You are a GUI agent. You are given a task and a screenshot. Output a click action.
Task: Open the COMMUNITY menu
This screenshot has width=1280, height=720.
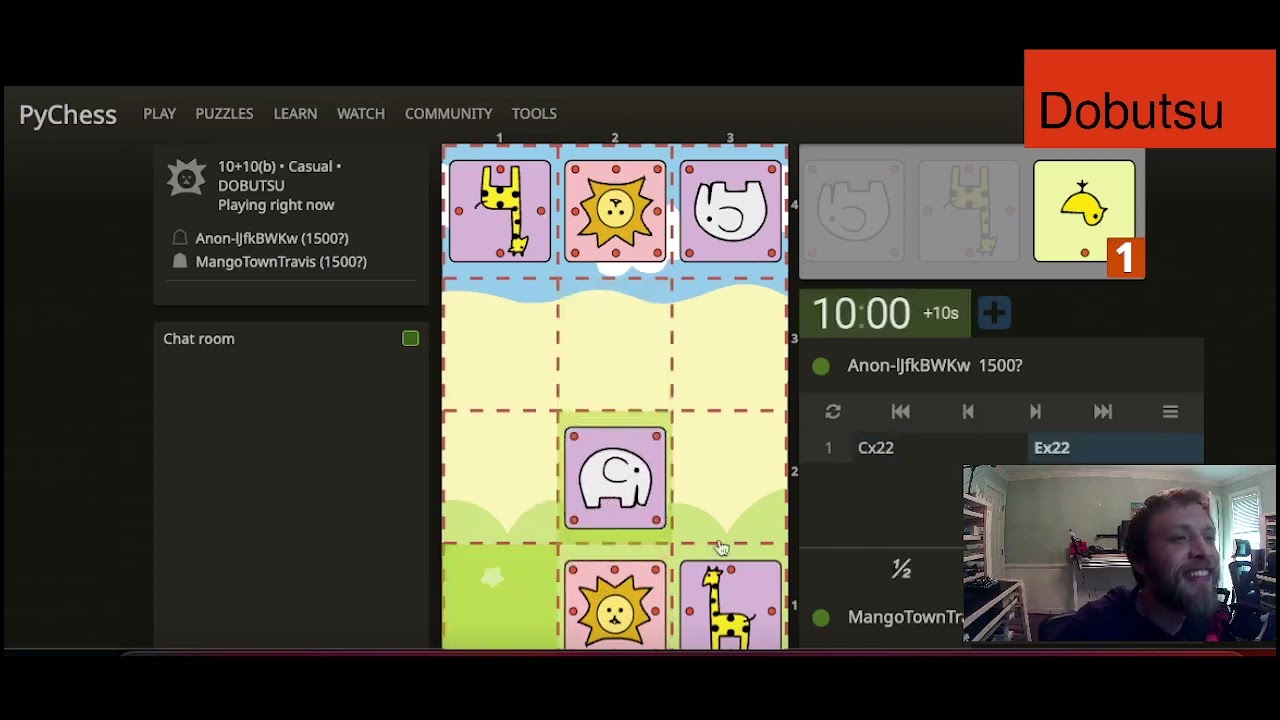(x=448, y=113)
